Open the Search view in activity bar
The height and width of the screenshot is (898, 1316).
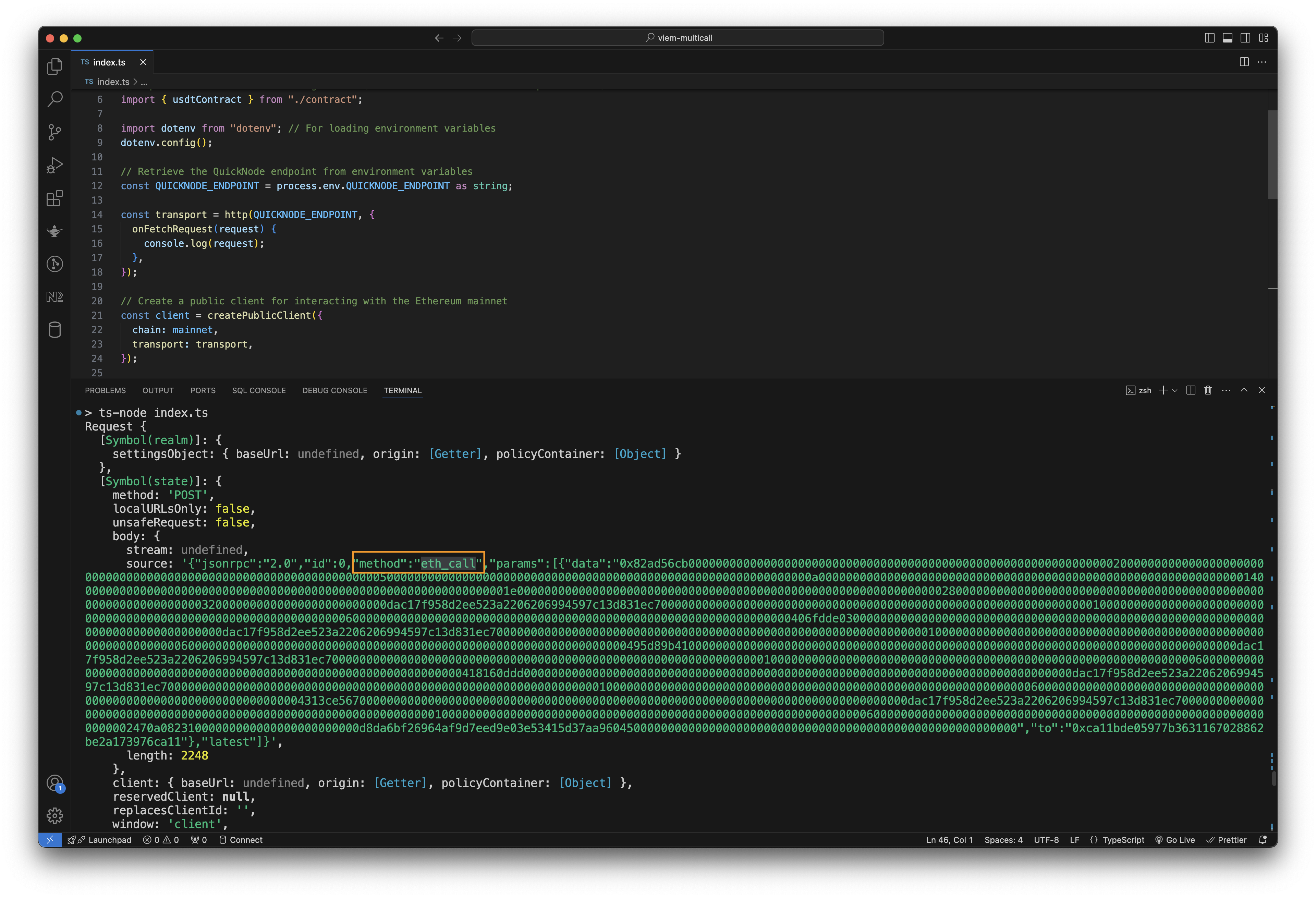[x=54, y=99]
